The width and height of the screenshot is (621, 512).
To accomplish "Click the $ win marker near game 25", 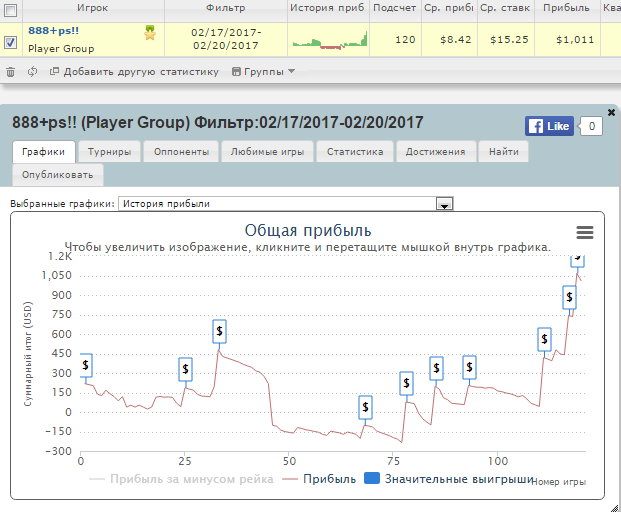I will (x=185, y=369).
